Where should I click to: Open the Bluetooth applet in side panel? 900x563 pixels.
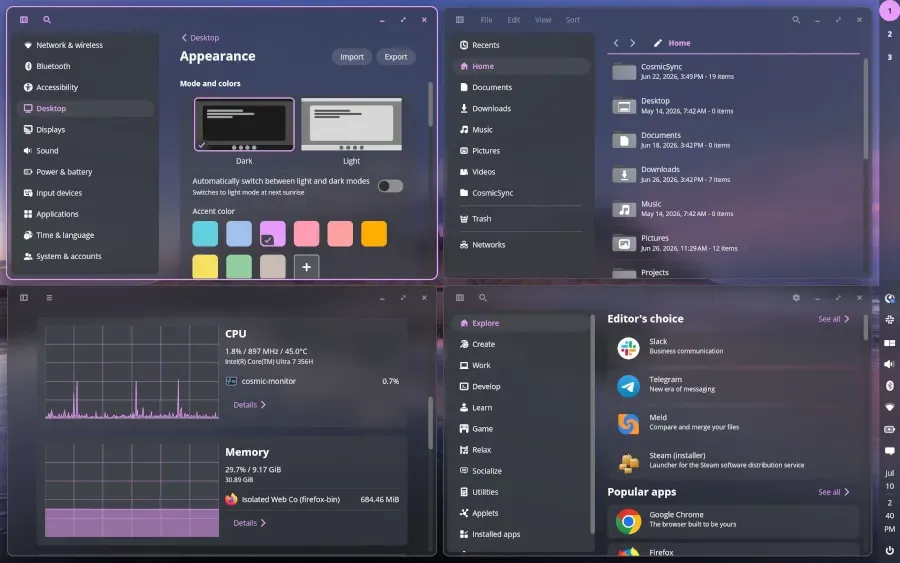(889, 386)
